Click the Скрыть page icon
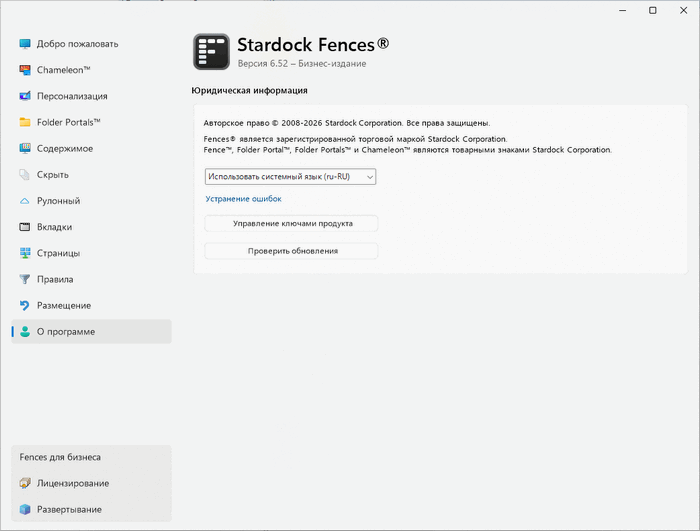The height and width of the screenshot is (531, 700). (x=25, y=175)
